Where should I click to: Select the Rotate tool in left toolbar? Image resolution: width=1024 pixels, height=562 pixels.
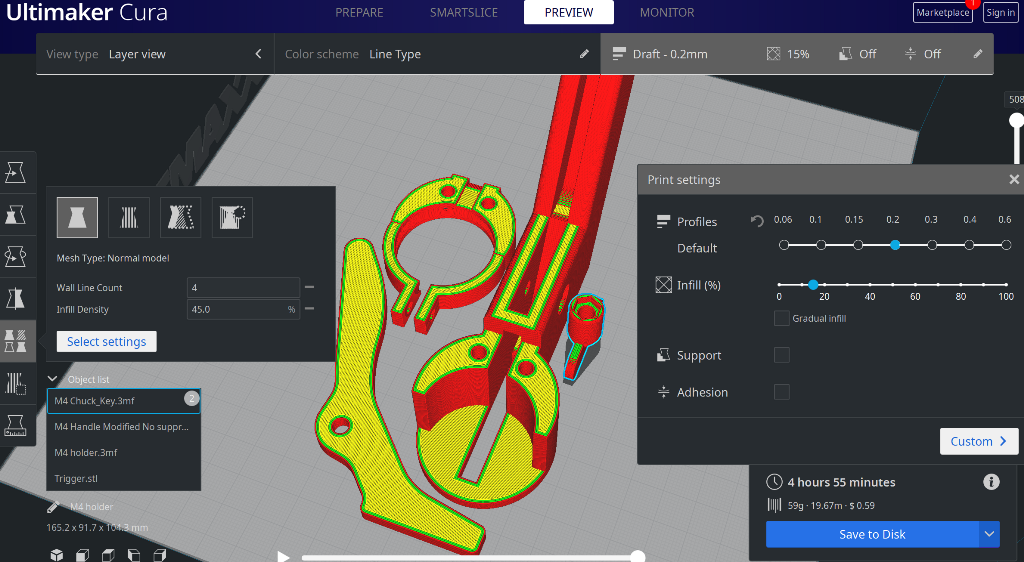click(16, 256)
